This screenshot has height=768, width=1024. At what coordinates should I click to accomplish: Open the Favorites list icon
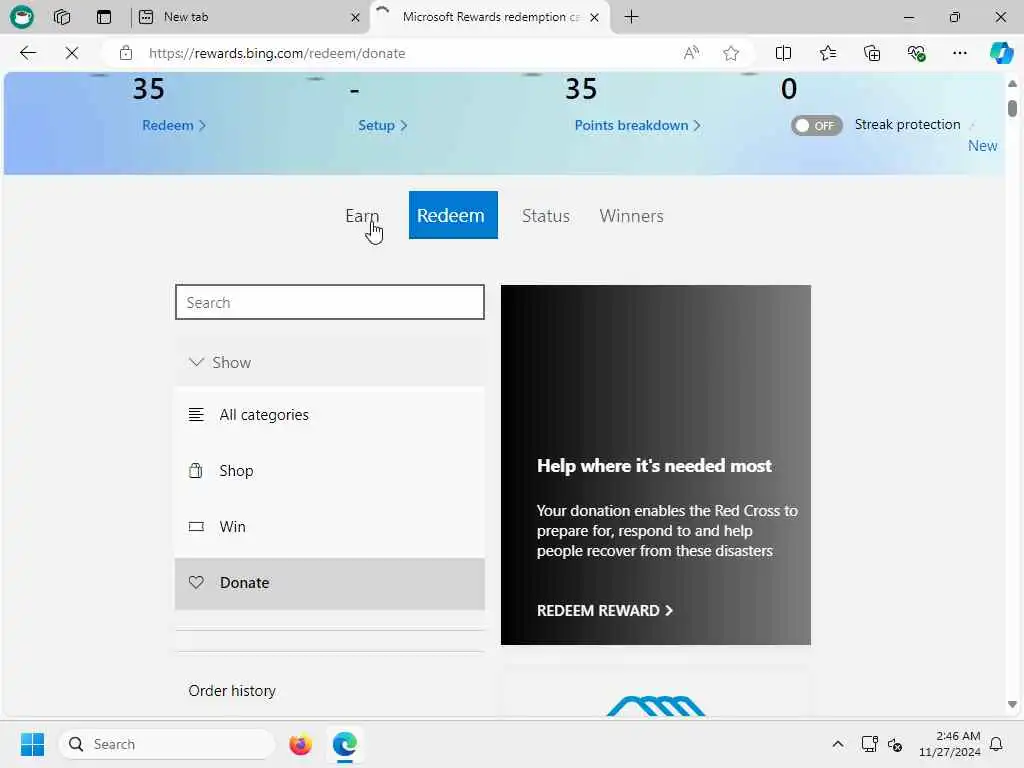coord(827,53)
